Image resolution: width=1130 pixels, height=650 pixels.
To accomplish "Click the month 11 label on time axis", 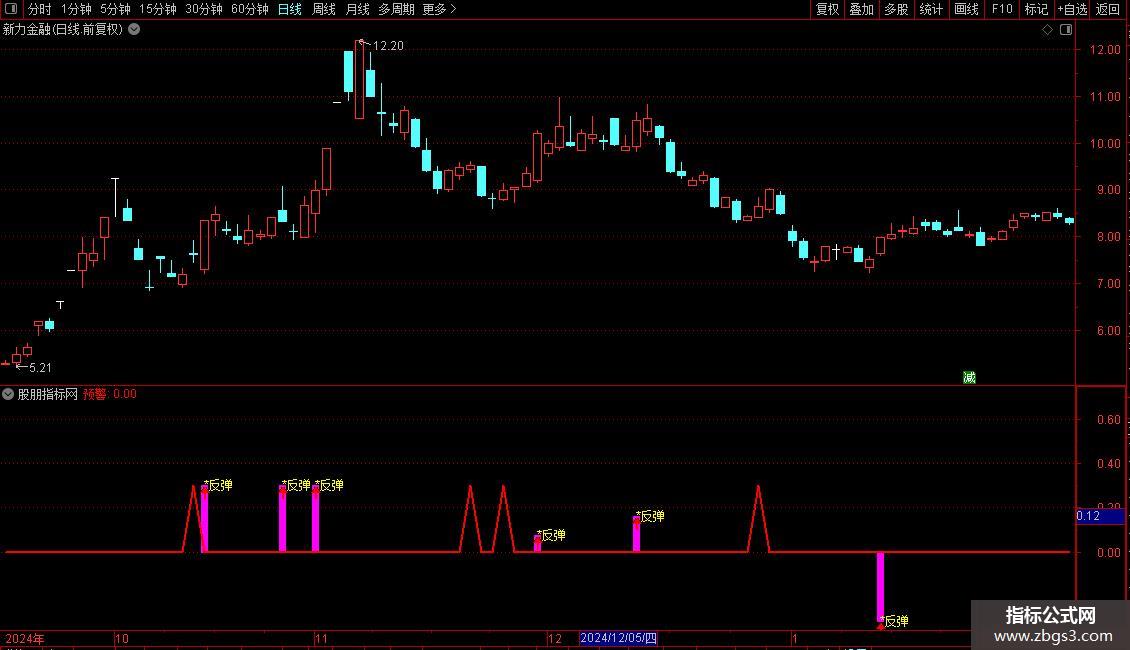I will point(321,638).
